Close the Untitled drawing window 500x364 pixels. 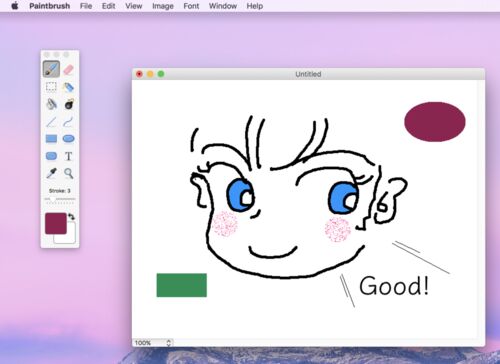pos(139,74)
